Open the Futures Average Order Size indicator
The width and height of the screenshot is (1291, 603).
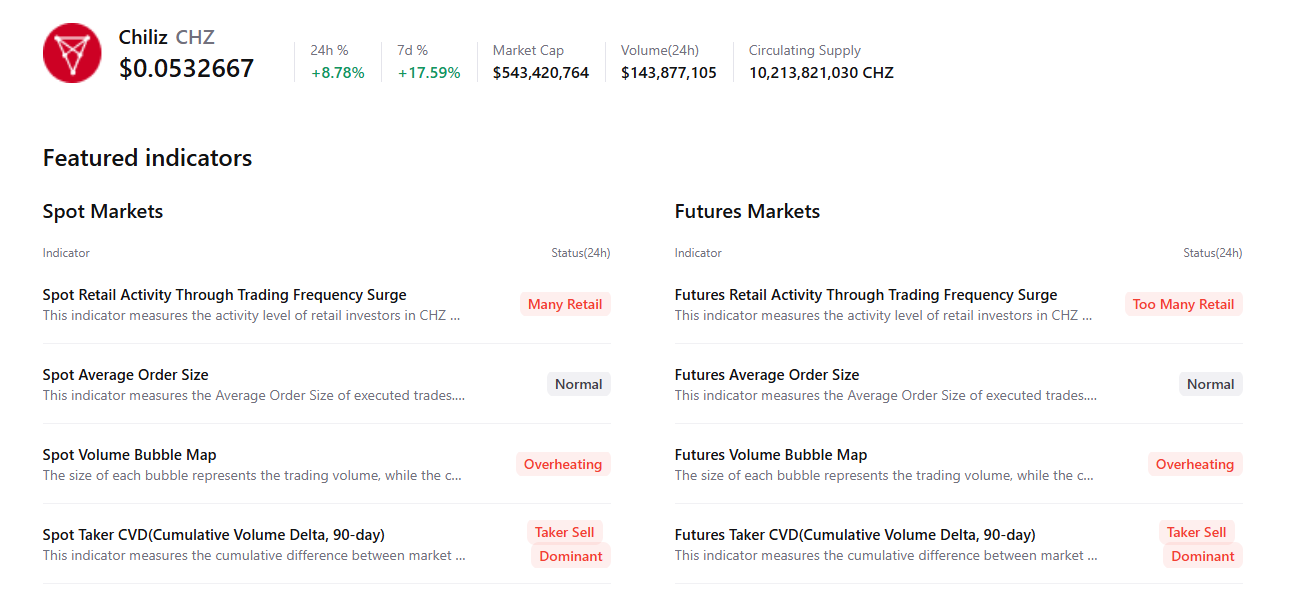766,375
